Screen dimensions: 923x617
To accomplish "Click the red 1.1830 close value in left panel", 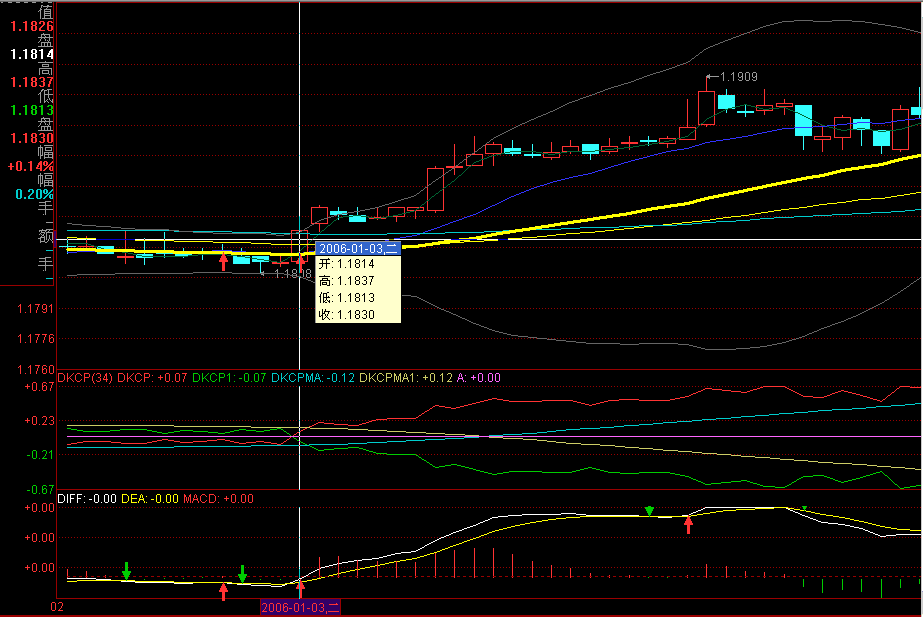I will (32, 138).
